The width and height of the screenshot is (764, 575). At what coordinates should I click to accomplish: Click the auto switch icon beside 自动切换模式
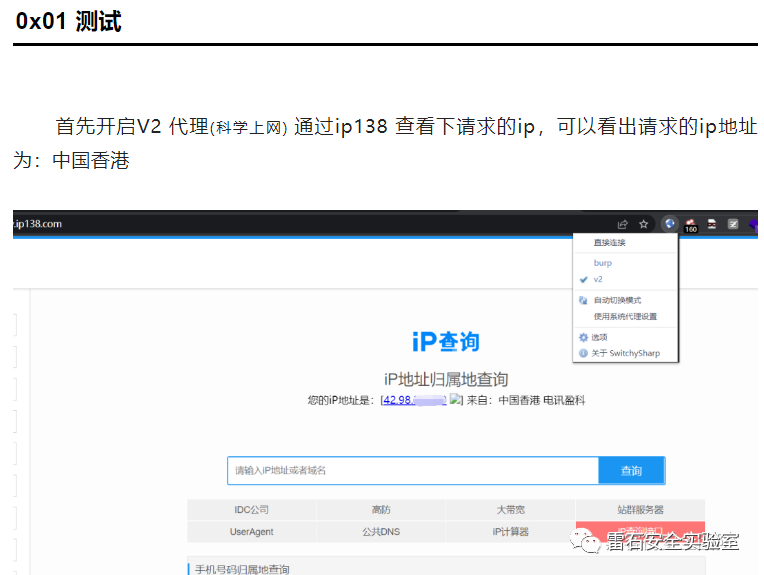(583, 300)
